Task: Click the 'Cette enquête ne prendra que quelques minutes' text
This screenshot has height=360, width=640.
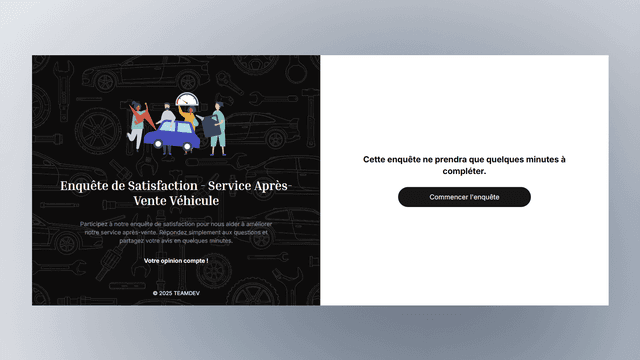Action: point(464,165)
